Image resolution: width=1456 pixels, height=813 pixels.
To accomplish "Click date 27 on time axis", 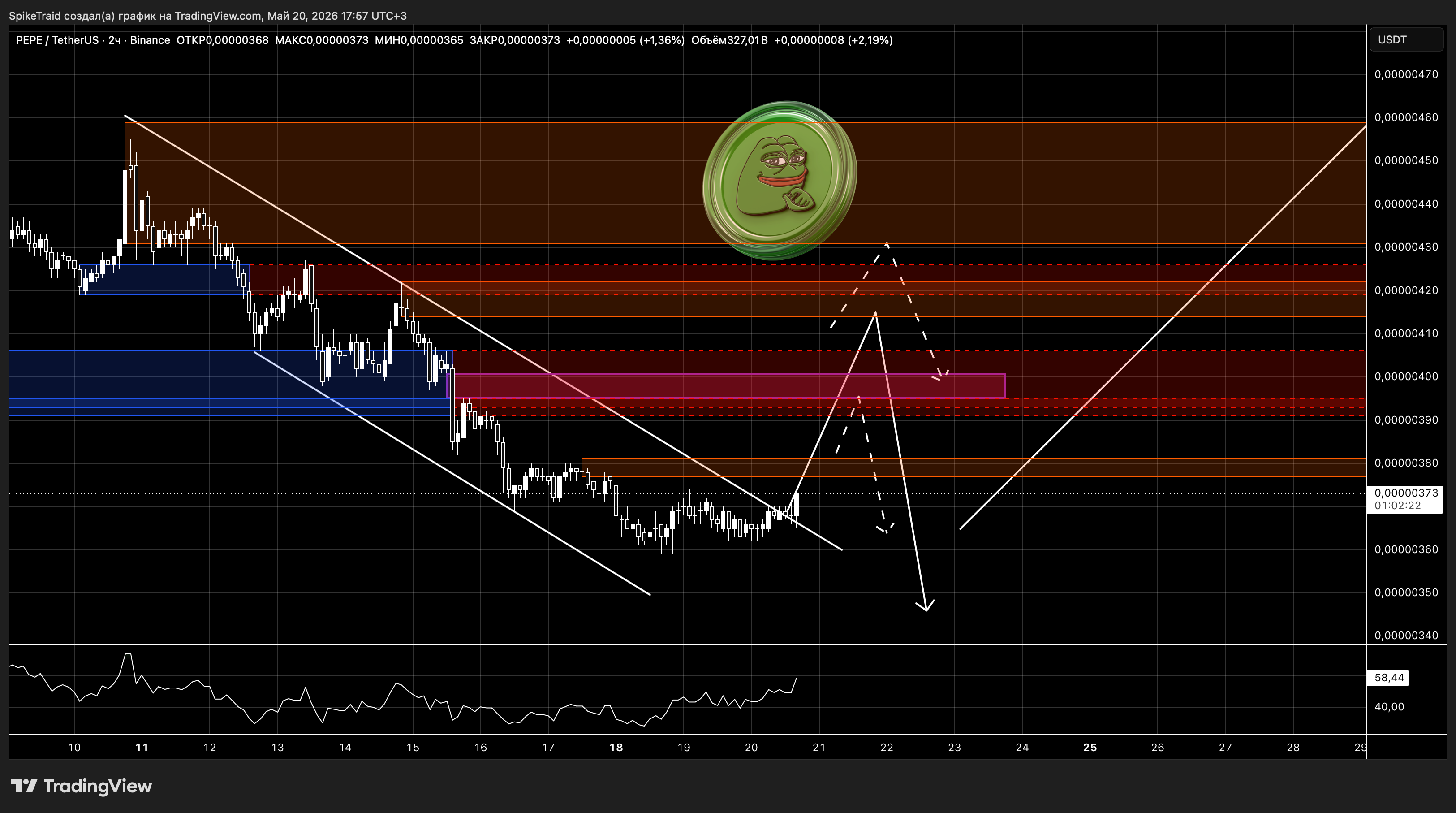I will click(1225, 748).
